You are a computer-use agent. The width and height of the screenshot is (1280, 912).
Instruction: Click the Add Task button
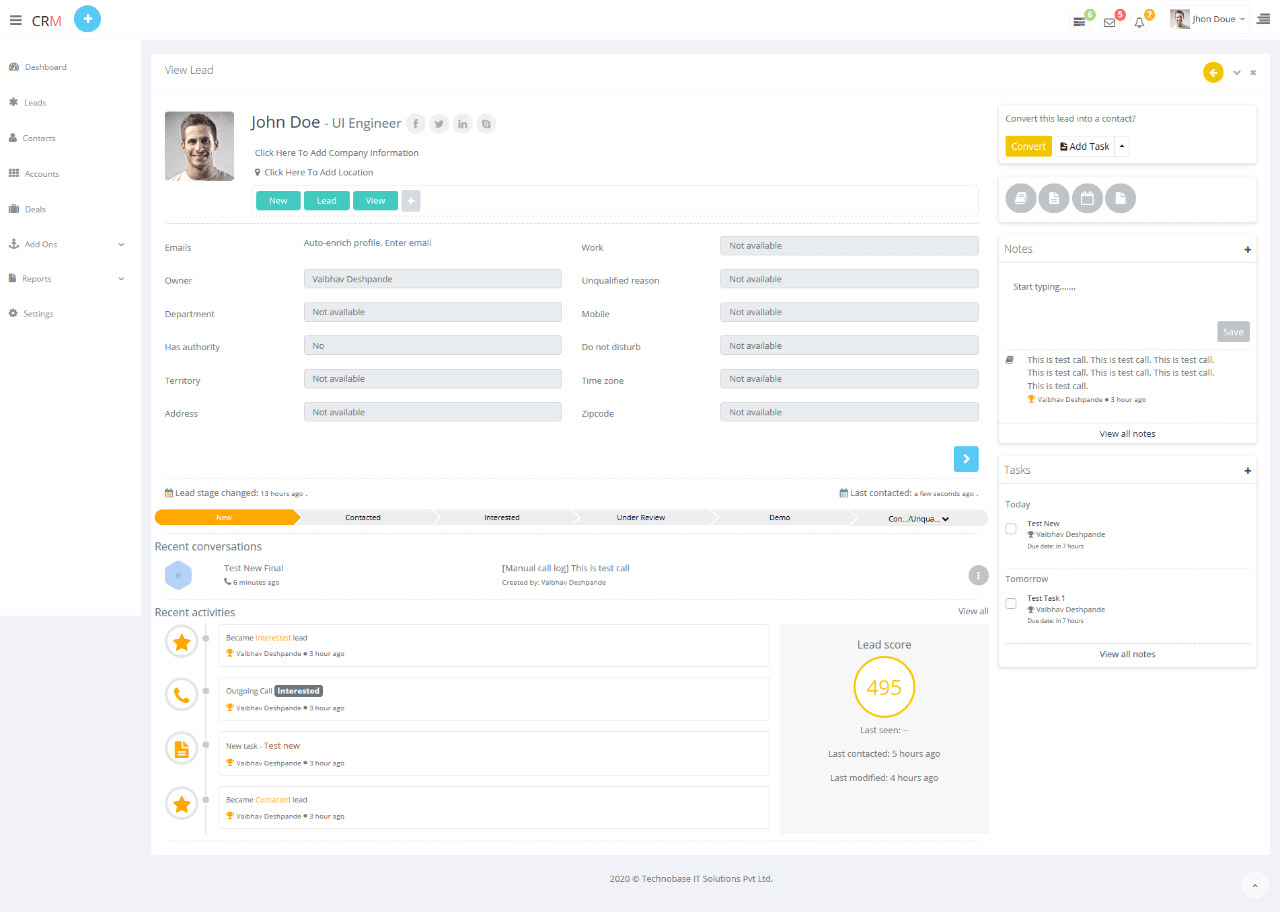click(1084, 146)
